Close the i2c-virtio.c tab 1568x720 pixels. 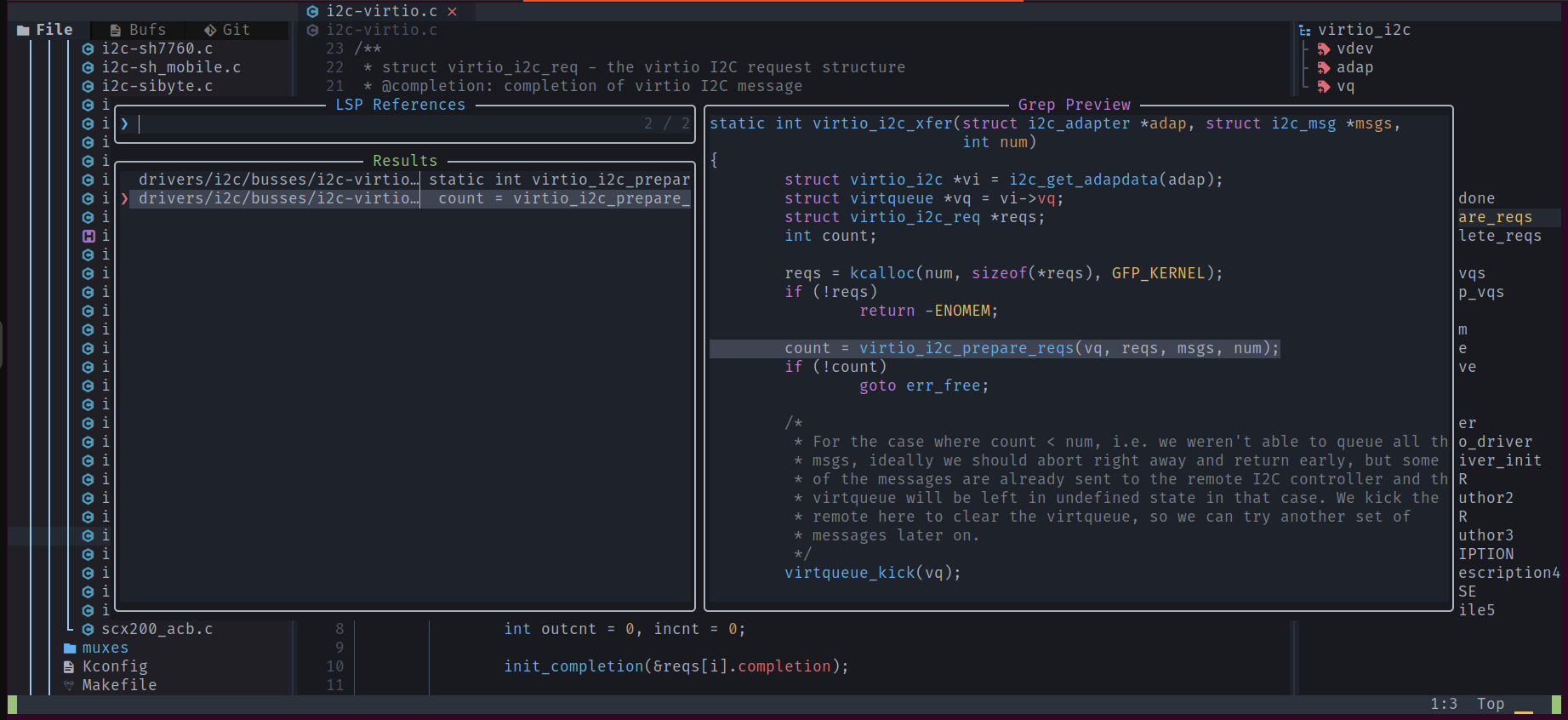point(453,11)
